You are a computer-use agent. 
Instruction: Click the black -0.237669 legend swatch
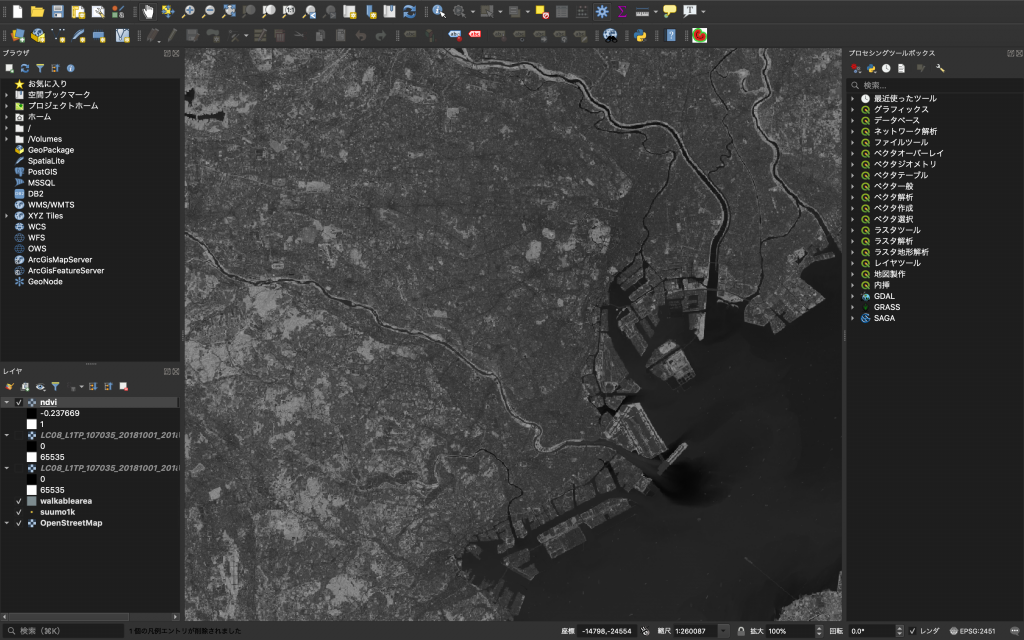[x=31, y=413]
